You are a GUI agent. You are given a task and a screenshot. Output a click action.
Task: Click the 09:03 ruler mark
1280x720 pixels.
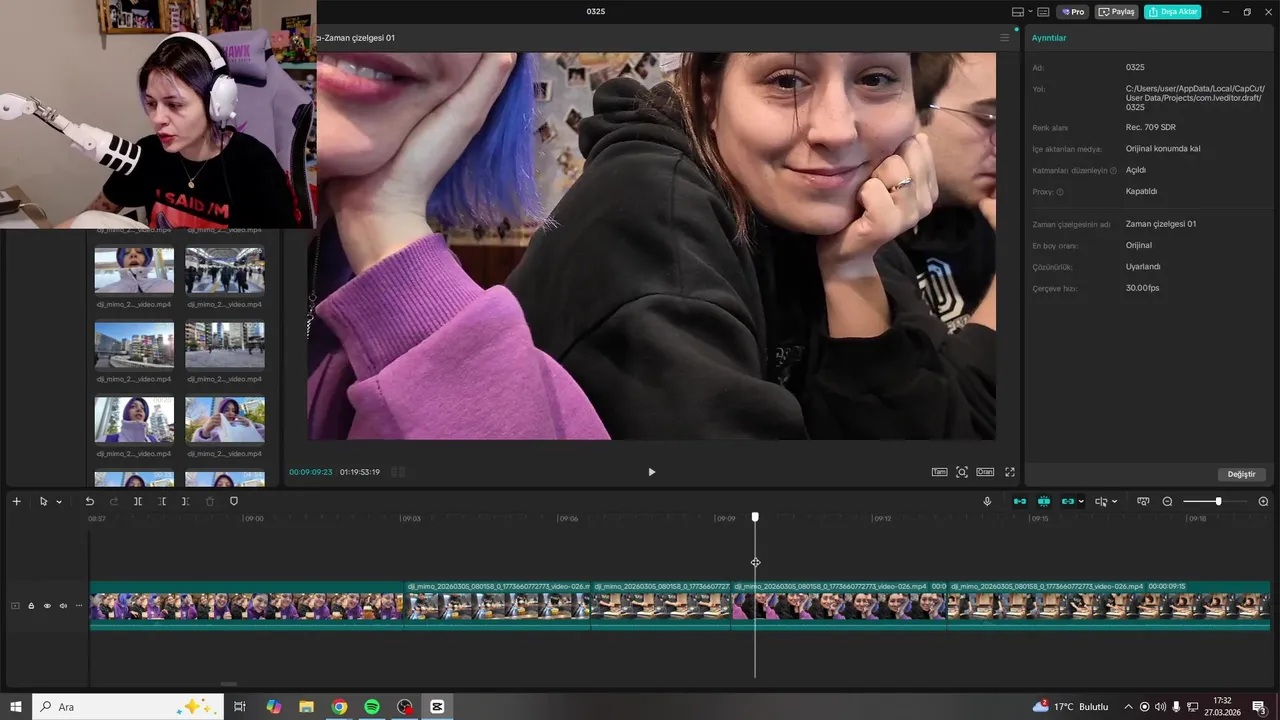(411, 519)
